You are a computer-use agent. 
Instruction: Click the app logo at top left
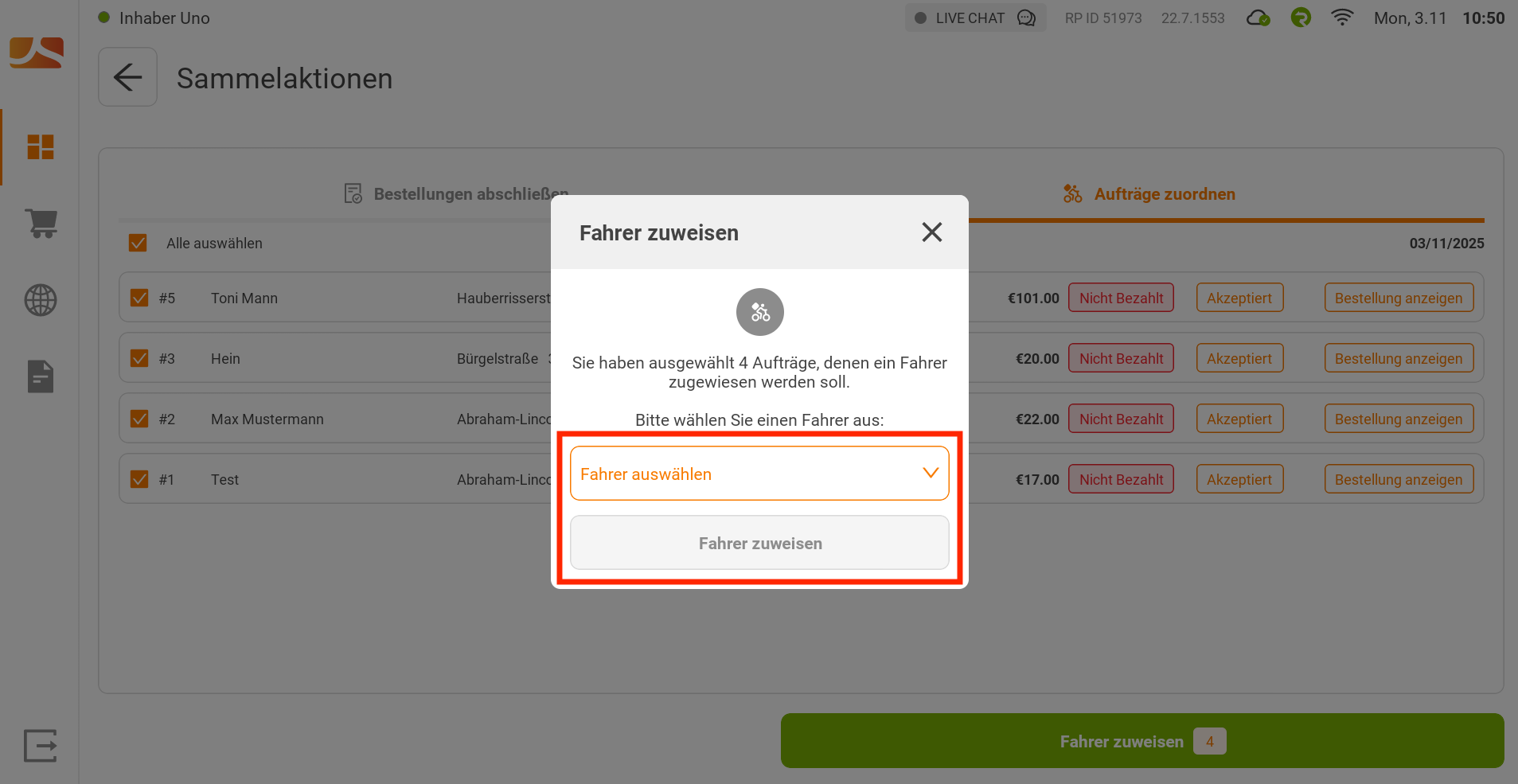[36, 53]
